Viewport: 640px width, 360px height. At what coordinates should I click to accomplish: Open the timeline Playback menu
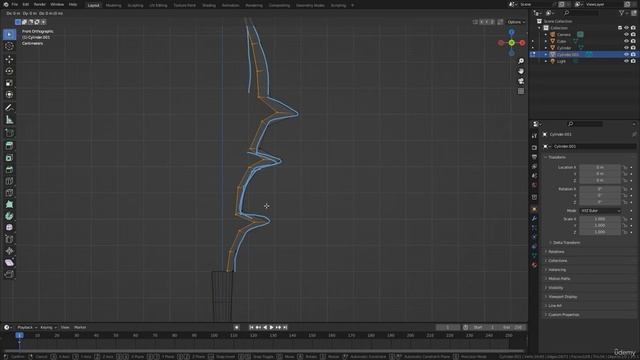pyautogui.click(x=27, y=327)
